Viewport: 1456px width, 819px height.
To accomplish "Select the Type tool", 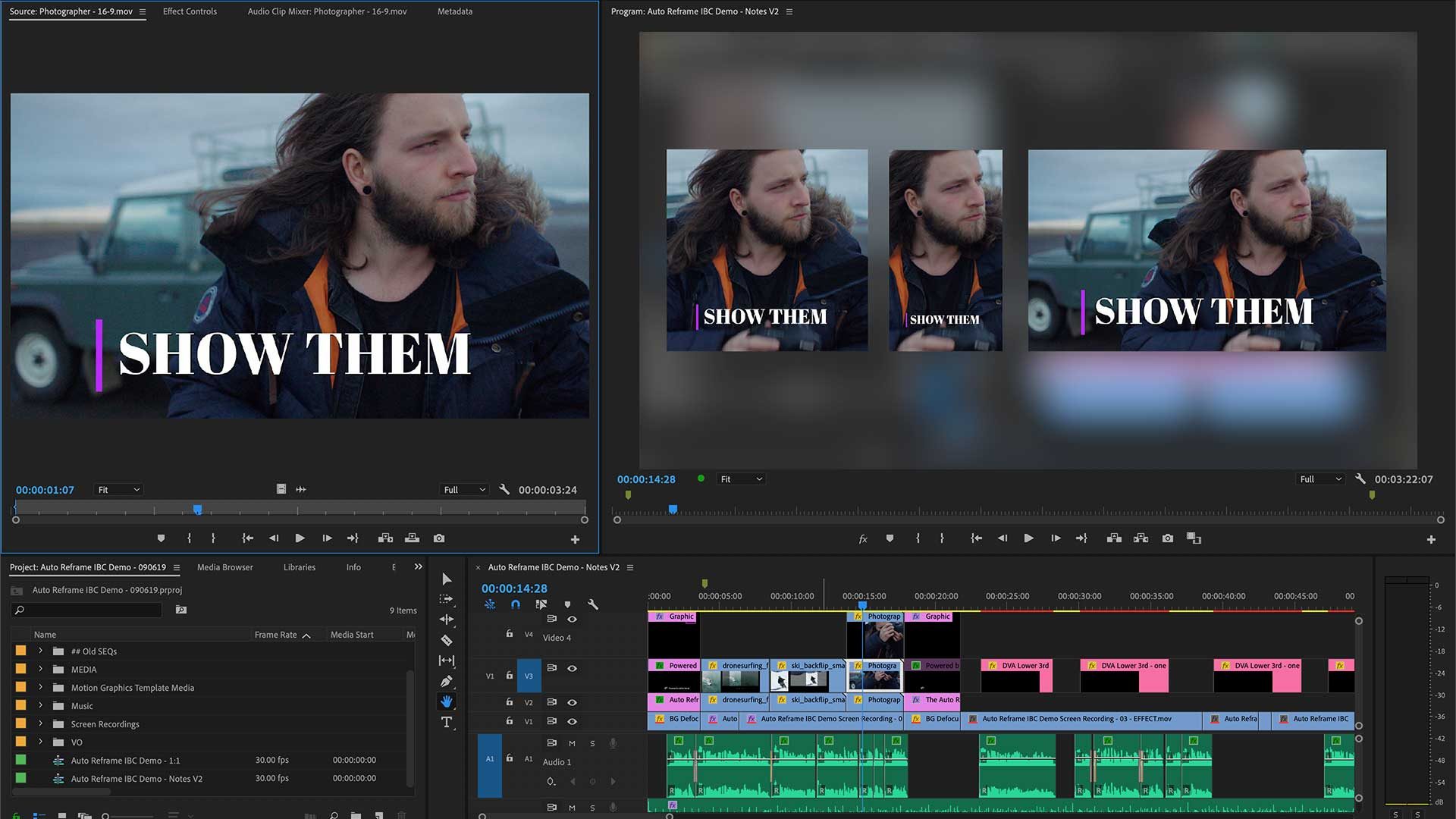I will pyautogui.click(x=447, y=722).
